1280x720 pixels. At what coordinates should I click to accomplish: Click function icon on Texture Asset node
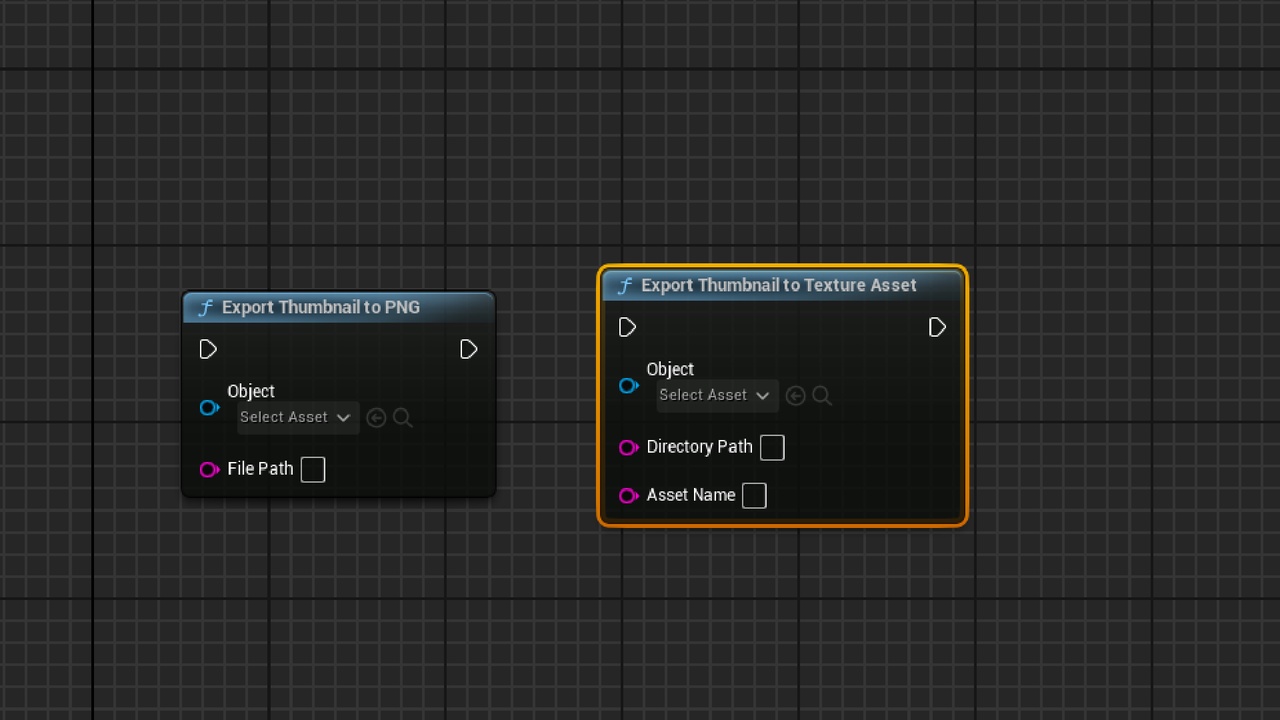(625, 286)
